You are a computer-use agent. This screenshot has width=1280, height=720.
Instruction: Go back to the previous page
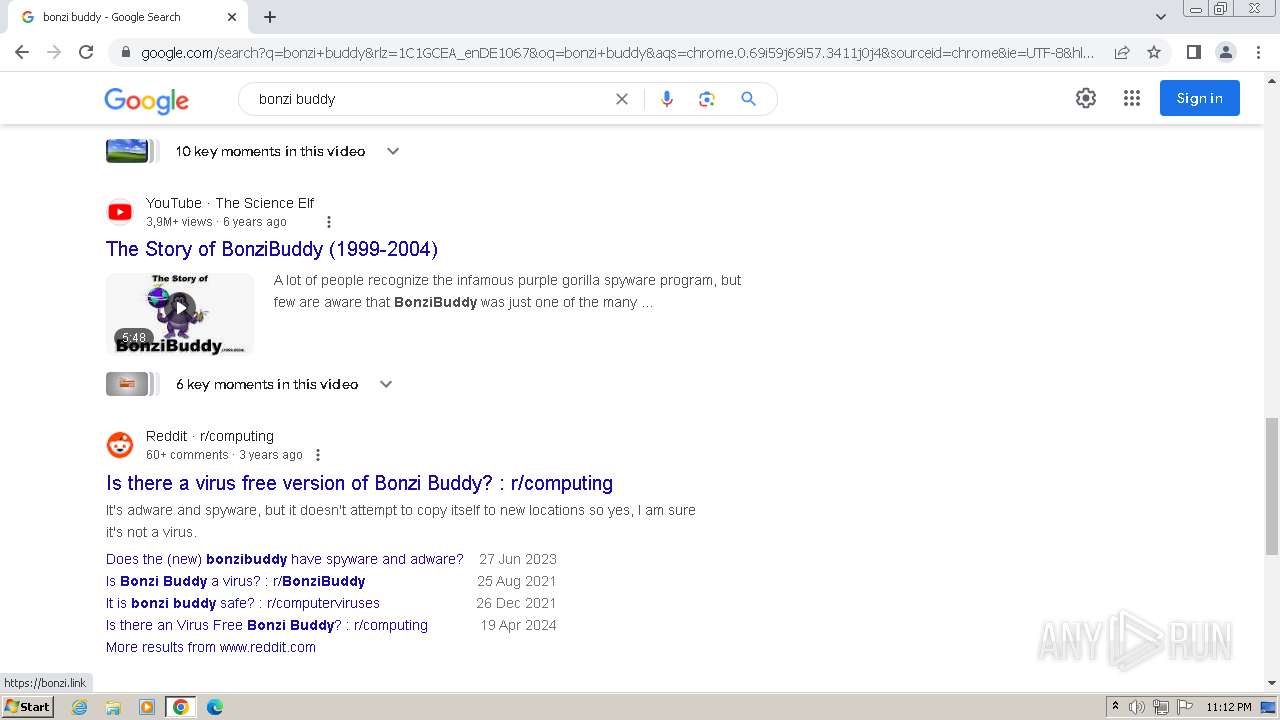tap(22, 52)
